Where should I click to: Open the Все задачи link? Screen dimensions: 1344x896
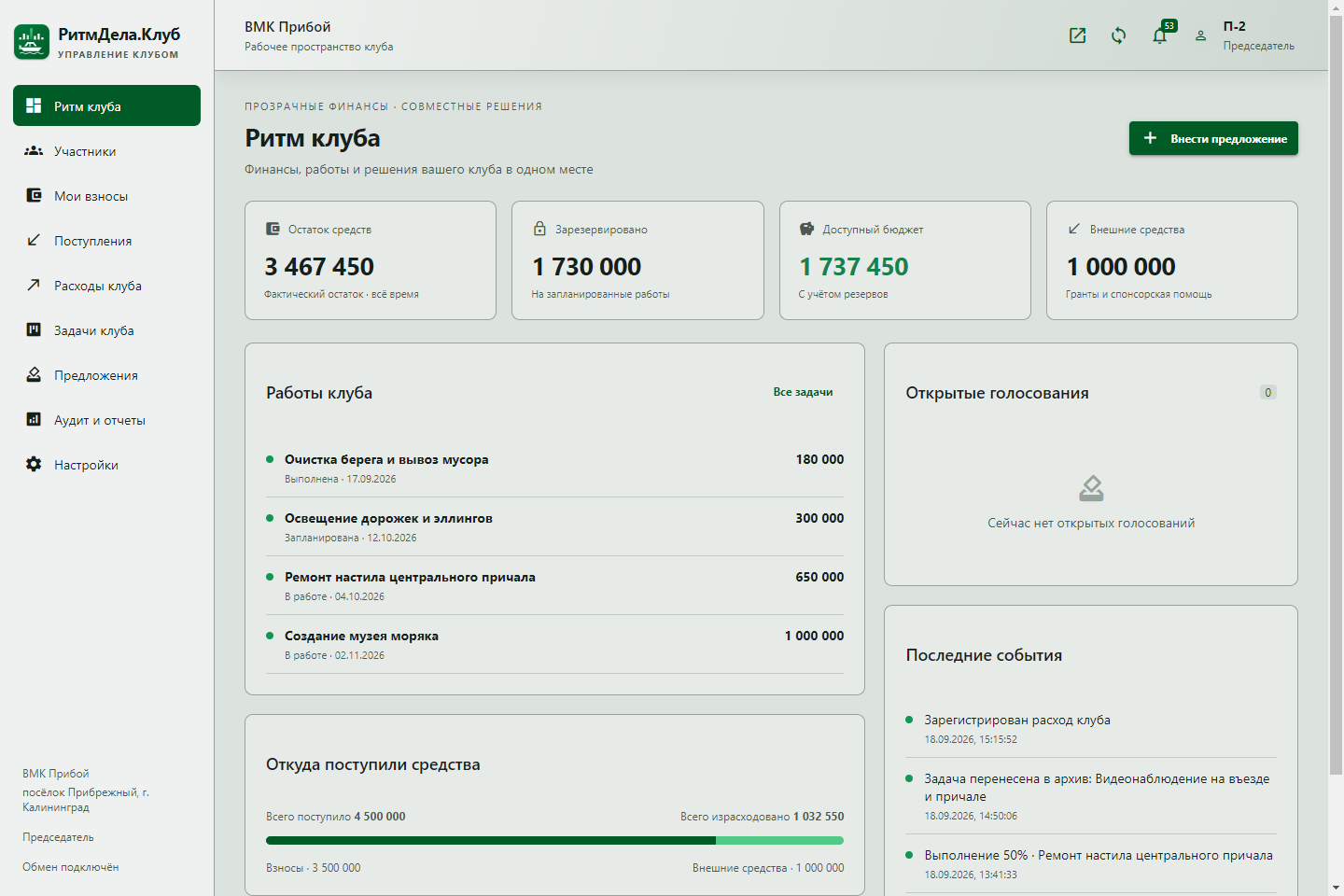point(803,392)
